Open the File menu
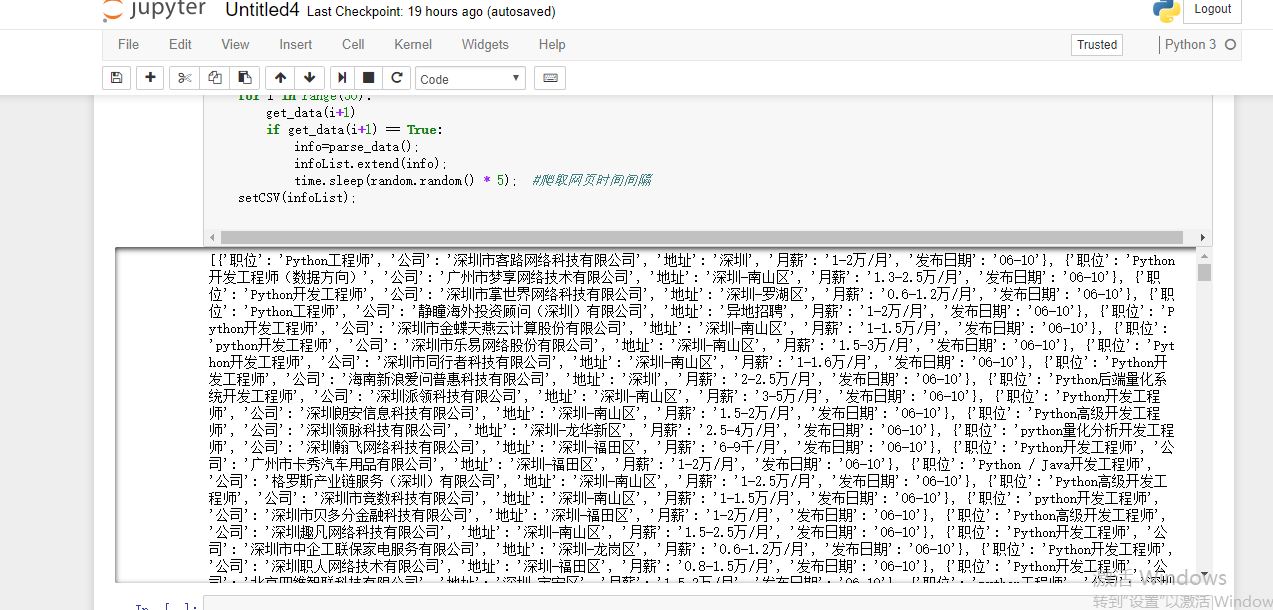 [128, 44]
